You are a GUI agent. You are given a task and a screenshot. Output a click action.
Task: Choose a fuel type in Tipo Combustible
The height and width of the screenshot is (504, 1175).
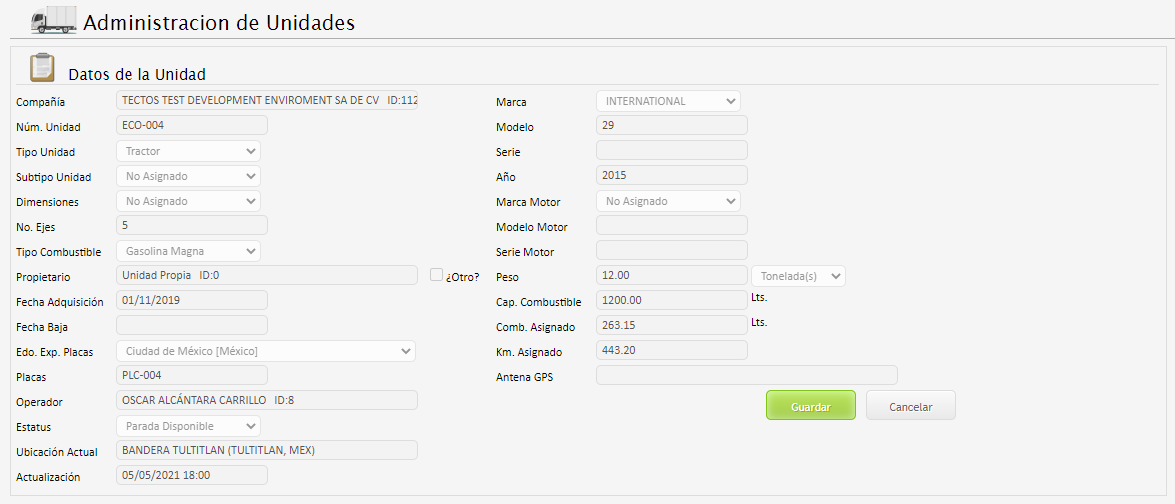pos(188,251)
